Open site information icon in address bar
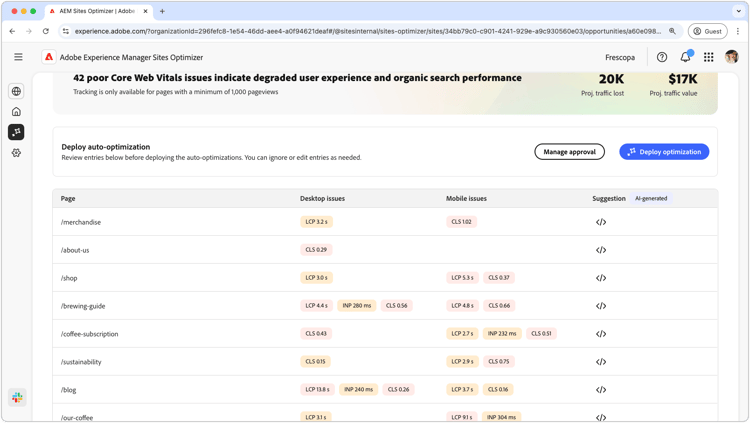The width and height of the screenshot is (750, 423). click(66, 31)
